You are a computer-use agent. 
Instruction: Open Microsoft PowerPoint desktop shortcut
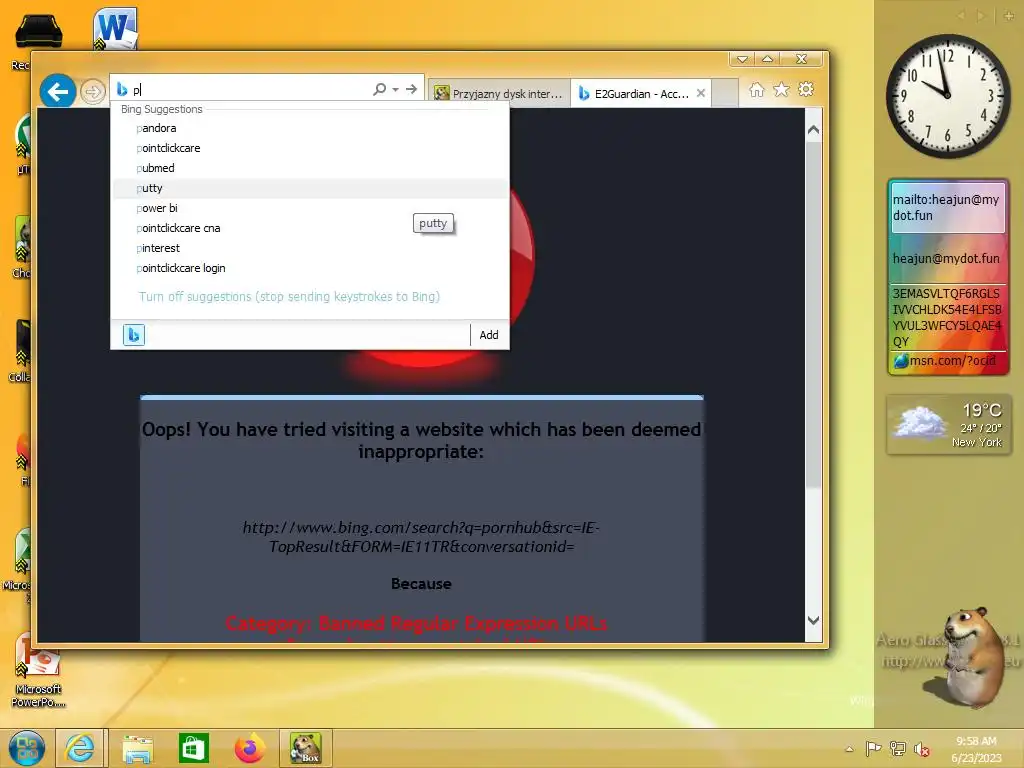(x=39, y=671)
